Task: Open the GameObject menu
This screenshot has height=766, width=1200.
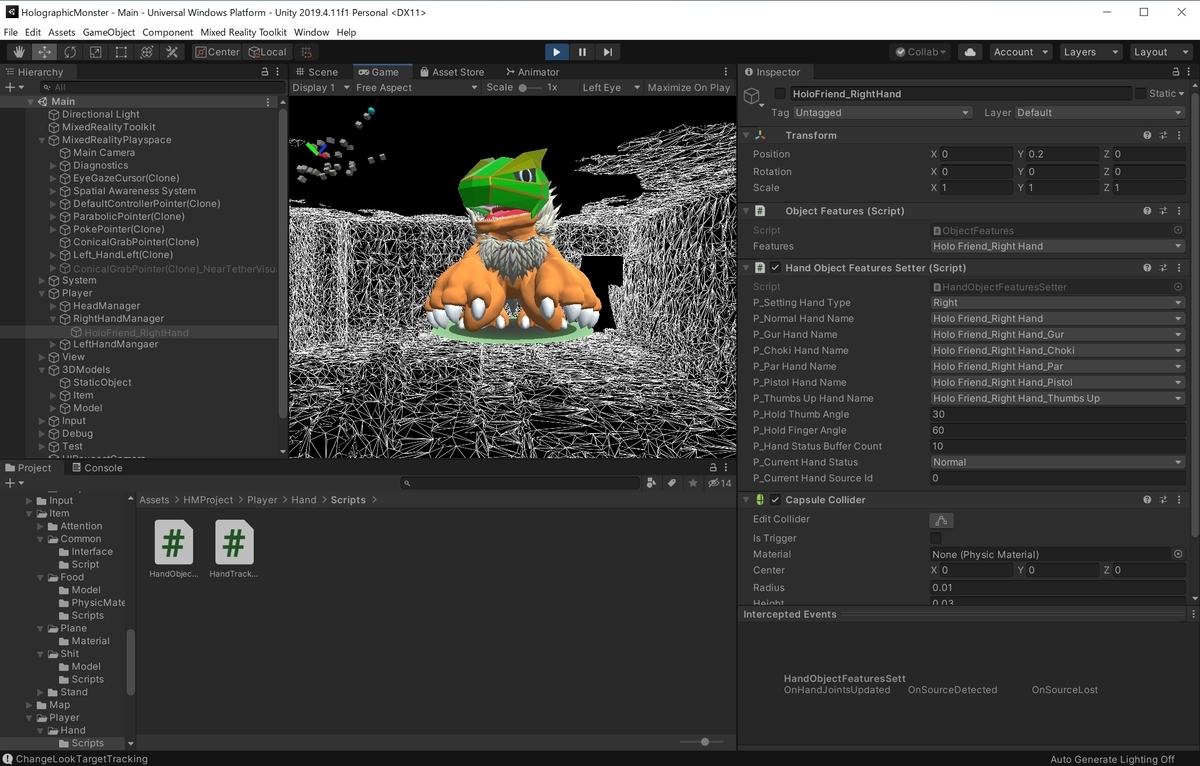Action: (x=108, y=32)
